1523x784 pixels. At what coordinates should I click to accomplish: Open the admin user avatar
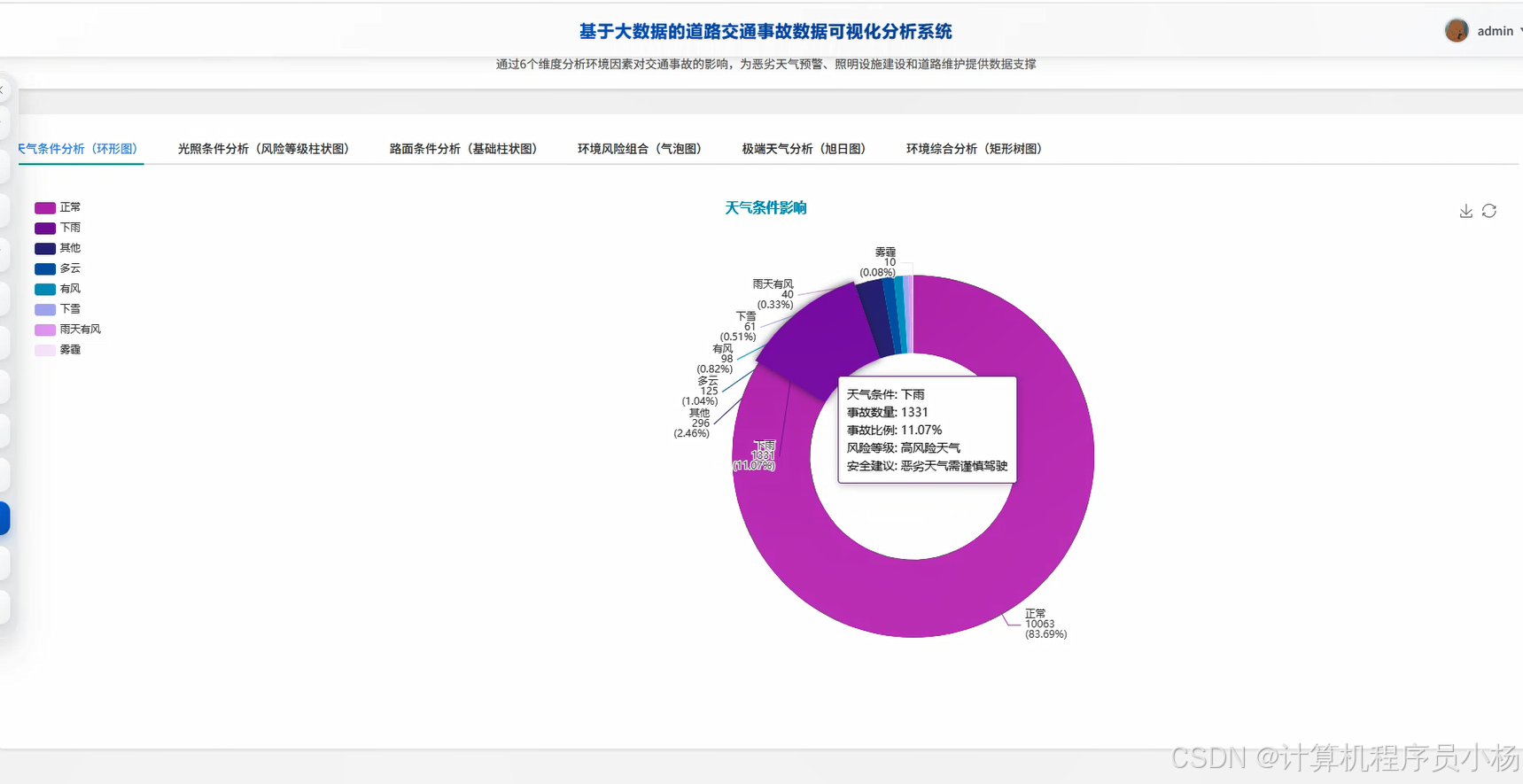coord(1457,31)
